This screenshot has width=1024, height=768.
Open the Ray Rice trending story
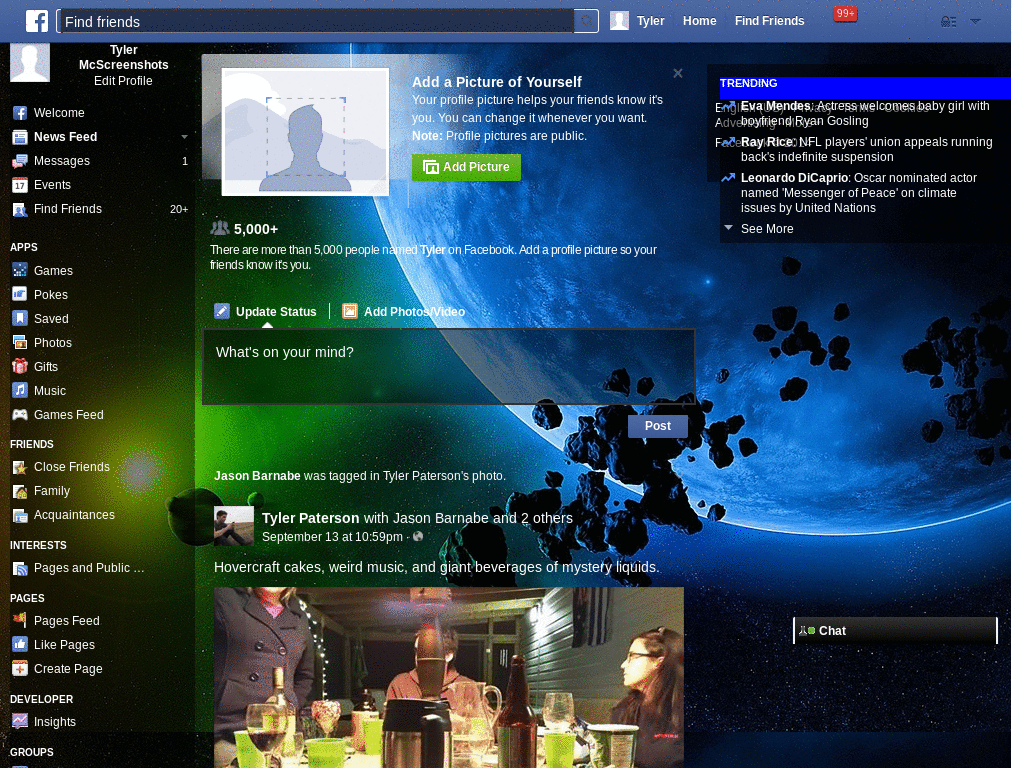click(866, 149)
